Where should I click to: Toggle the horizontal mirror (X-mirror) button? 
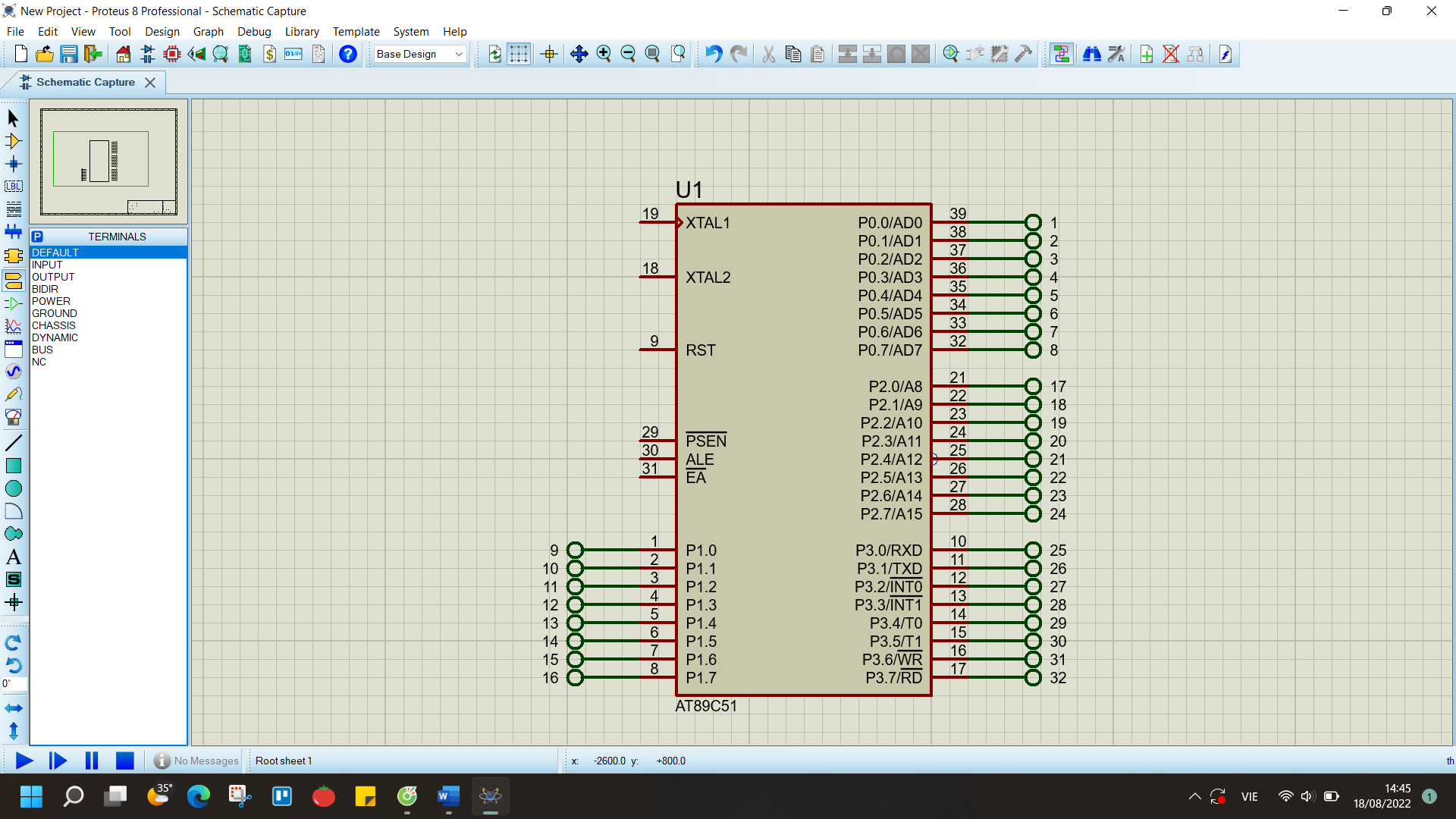tap(13, 708)
